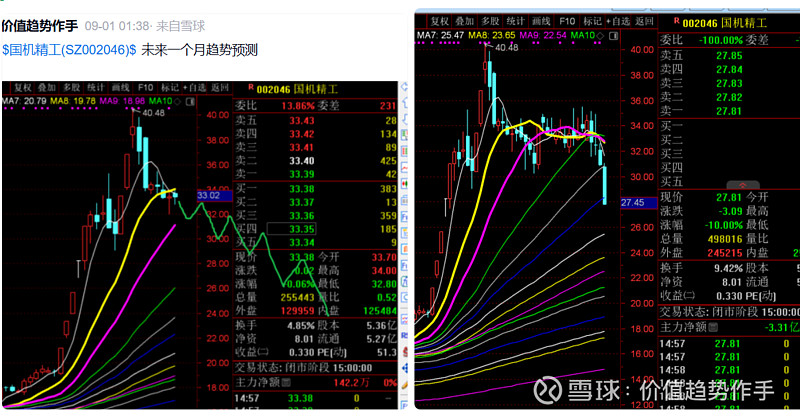Click the boxed 买四 price 33.35 in the left order book
The image size is (800, 417).
[292, 229]
